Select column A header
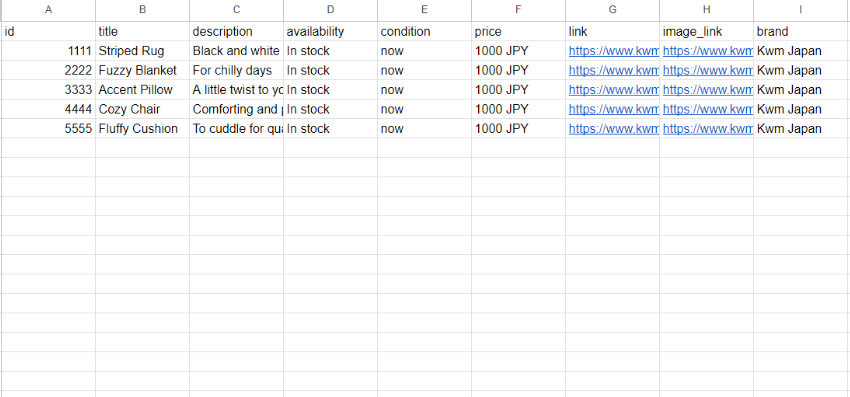The width and height of the screenshot is (850, 397). tap(48, 10)
